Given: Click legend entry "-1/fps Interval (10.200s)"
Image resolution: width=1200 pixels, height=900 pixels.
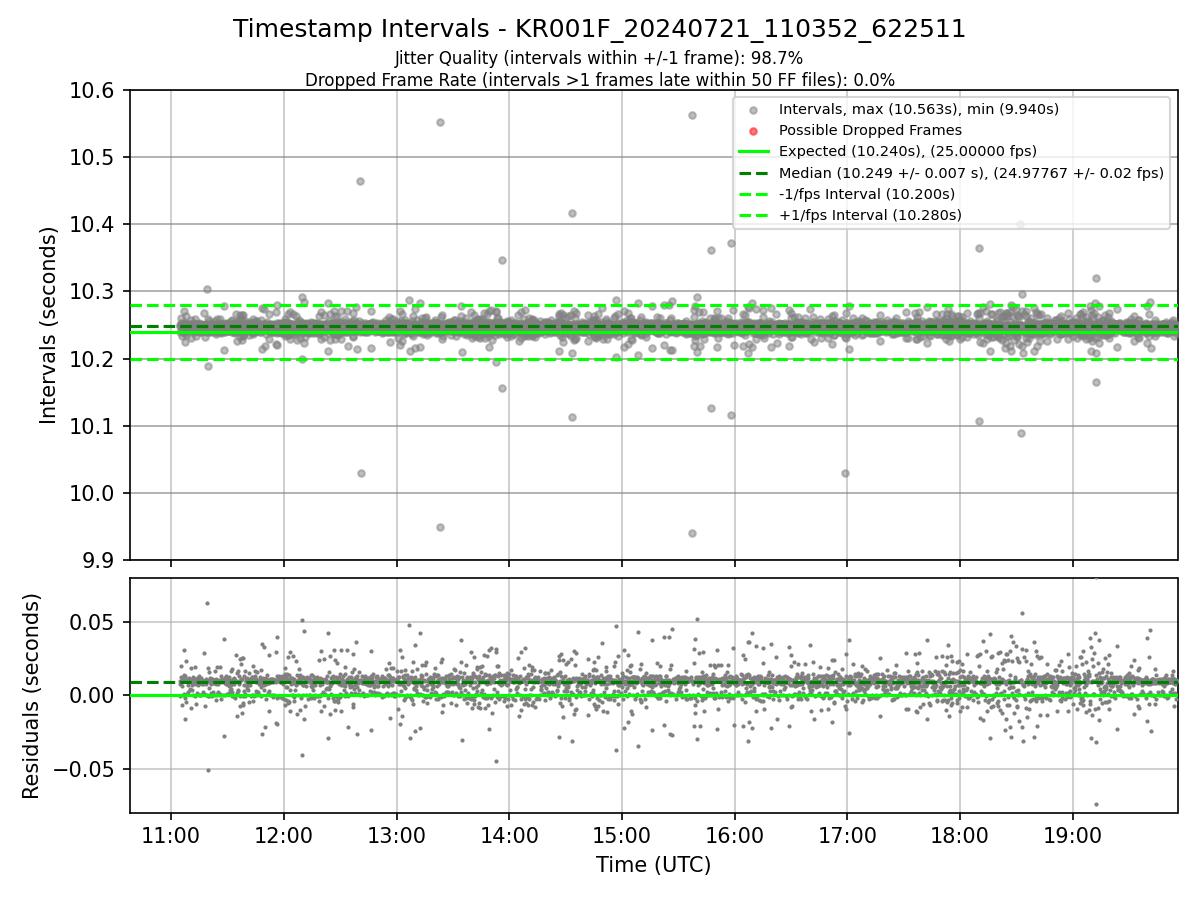Looking at the screenshot, I should click(x=867, y=194).
